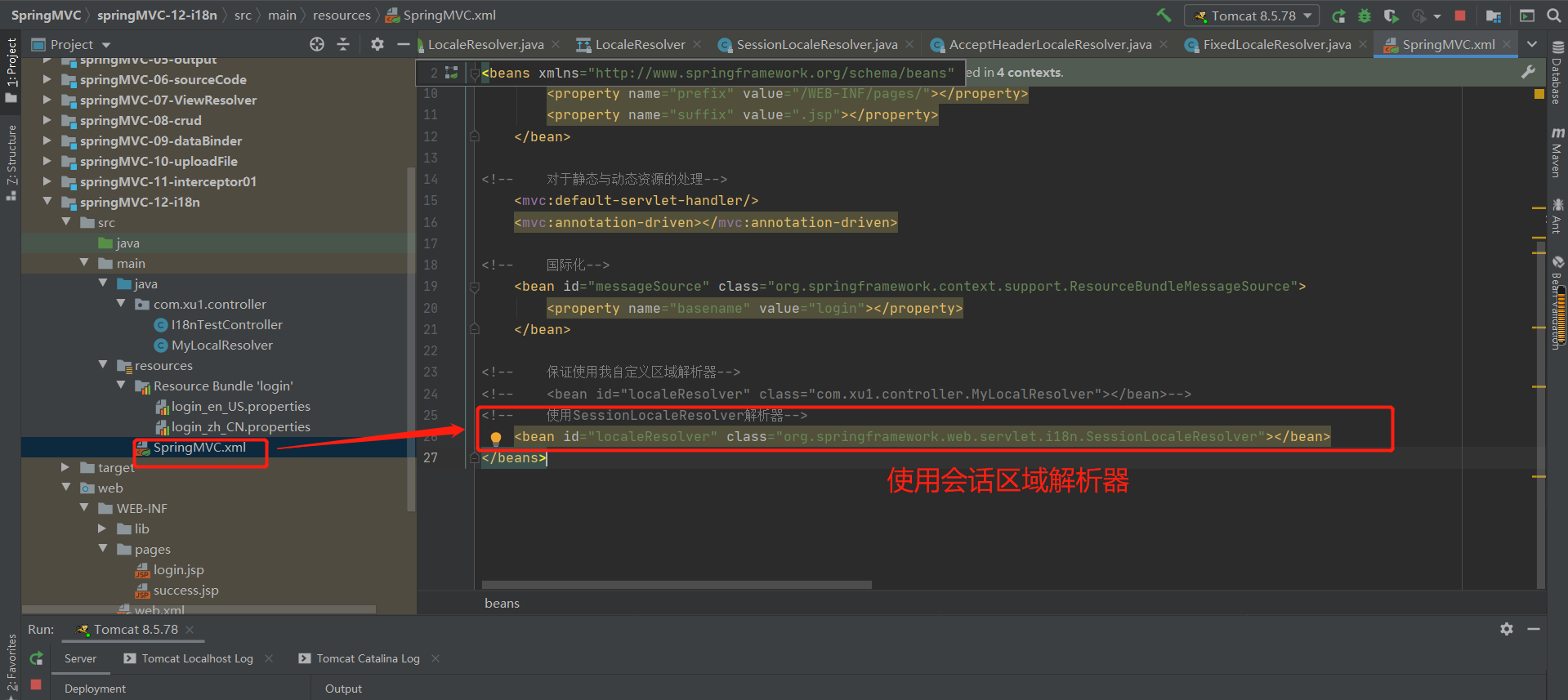Image resolution: width=1568 pixels, height=700 pixels.
Task: Switch to the FixedLocaleResolver.java tab
Action: click(x=1276, y=44)
